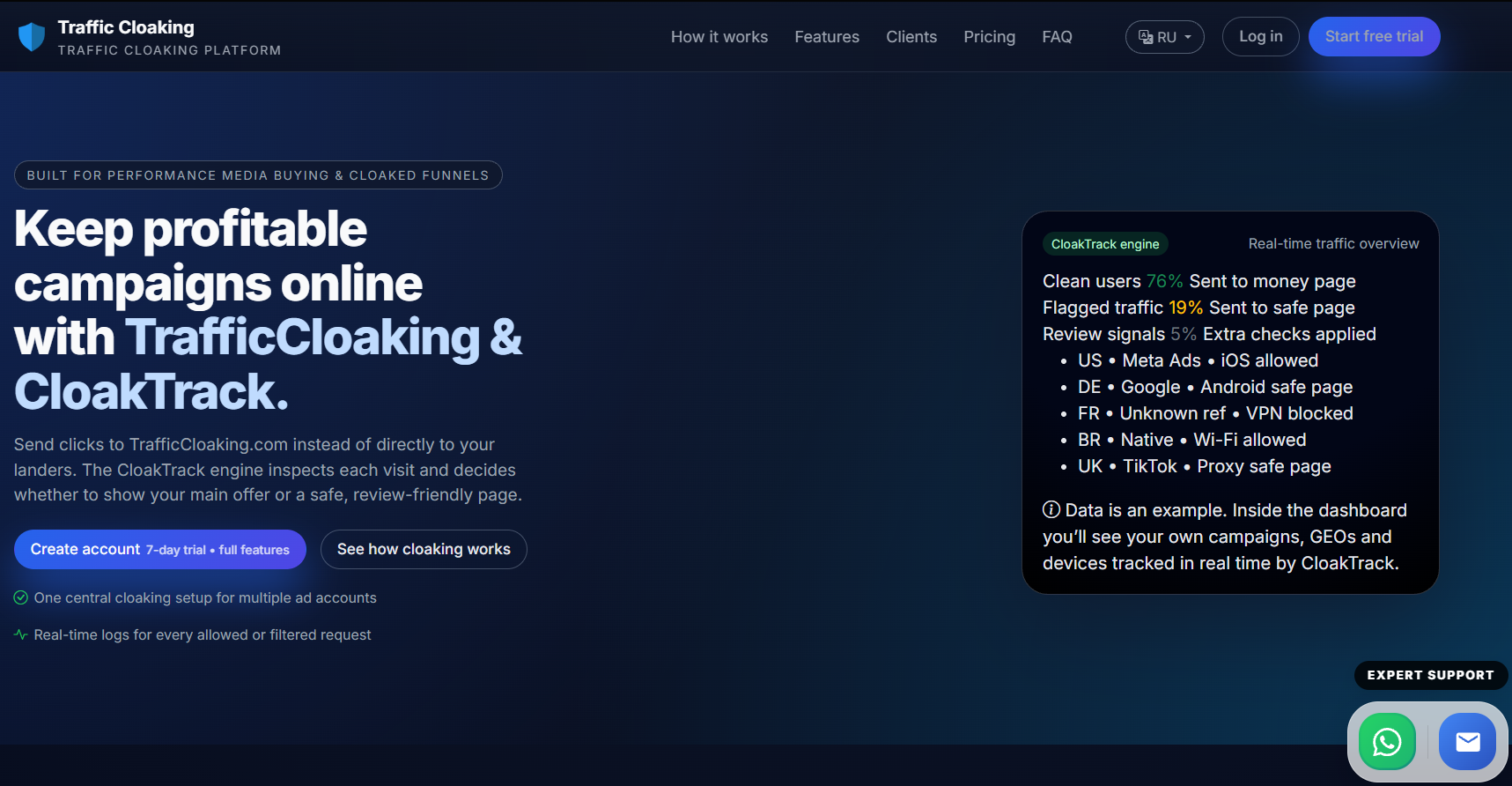Open the Pricing page link
Screen dimensions: 1512x786
click(x=989, y=37)
